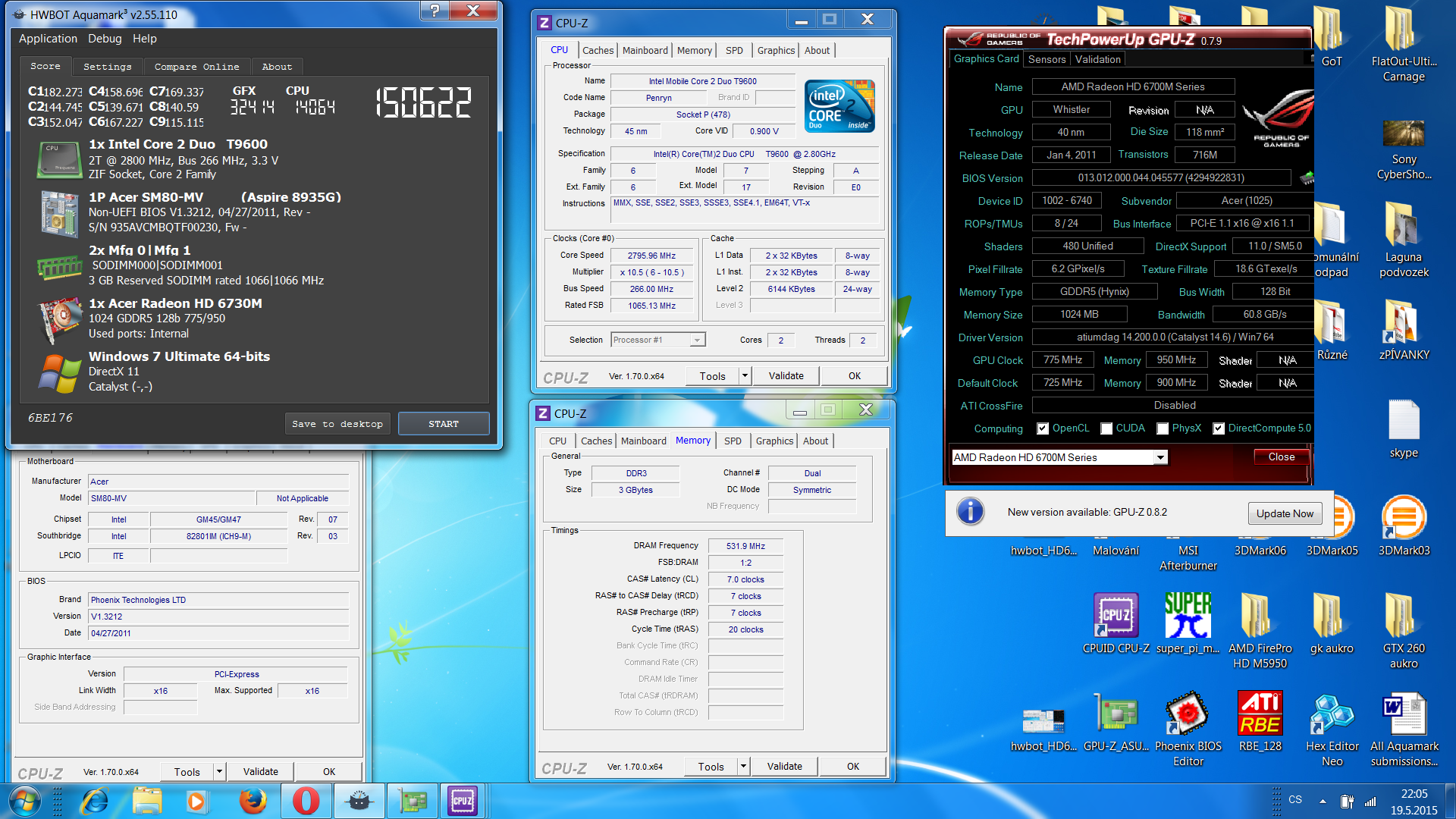This screenshot has height=819, width=1456.
Task: Open SPD tab in Memory CPU-Z window
Action: [733, 441]
